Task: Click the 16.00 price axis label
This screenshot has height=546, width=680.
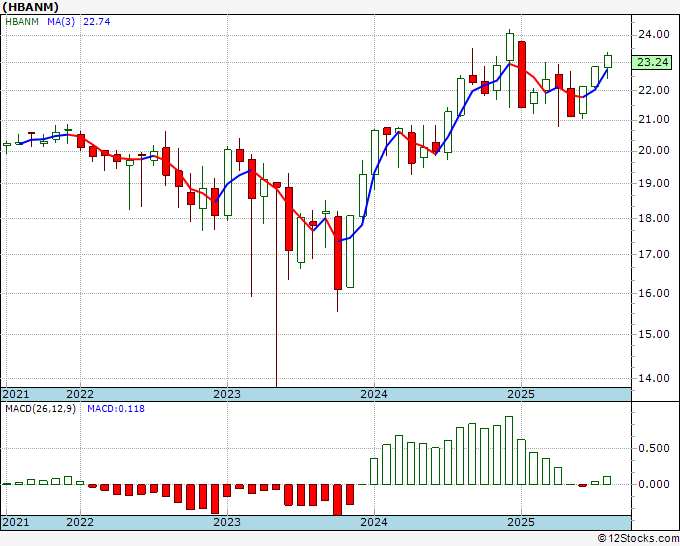Action: 654,294
